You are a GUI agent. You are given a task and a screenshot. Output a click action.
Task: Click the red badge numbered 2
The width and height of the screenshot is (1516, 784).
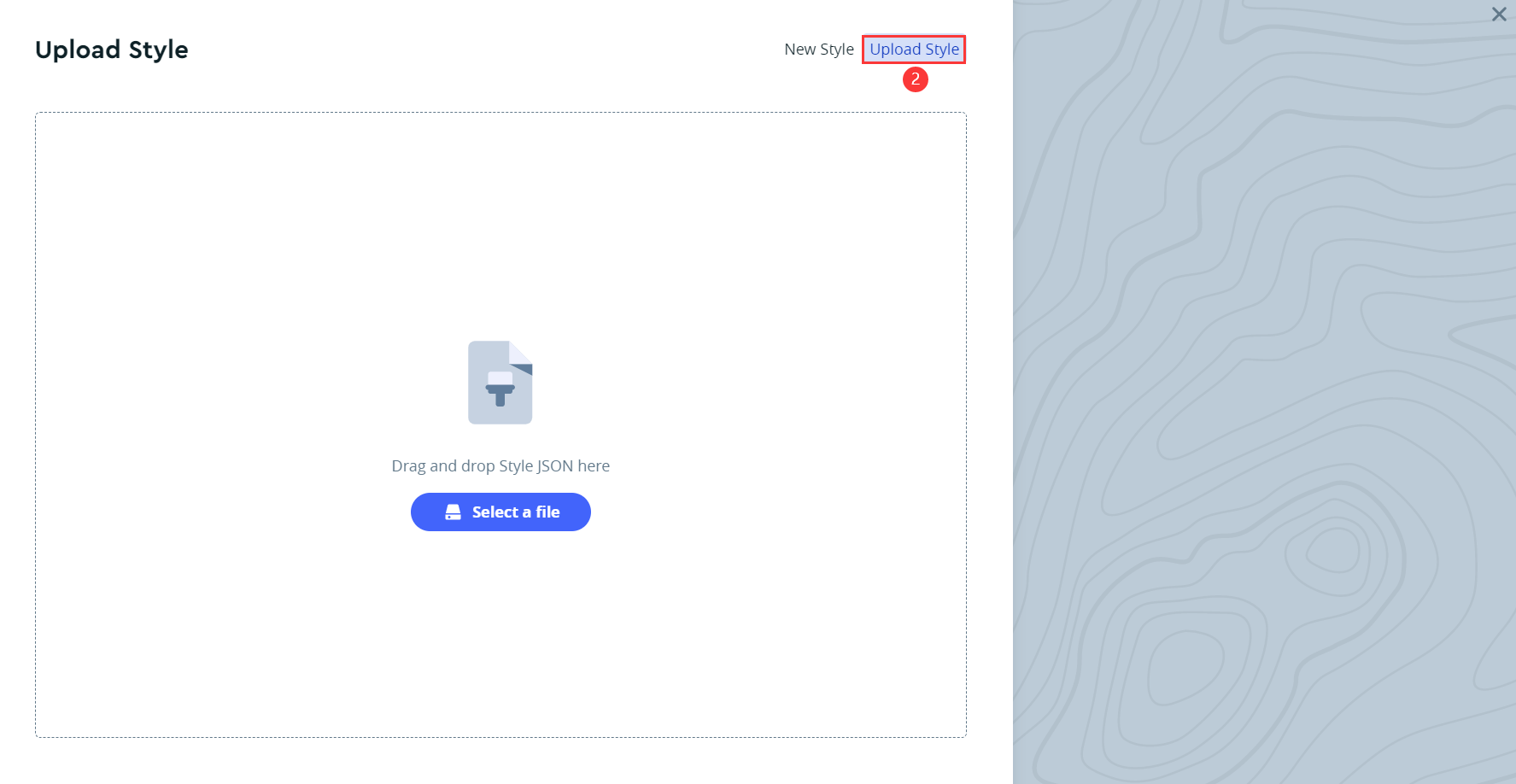[x=915, y=79]
